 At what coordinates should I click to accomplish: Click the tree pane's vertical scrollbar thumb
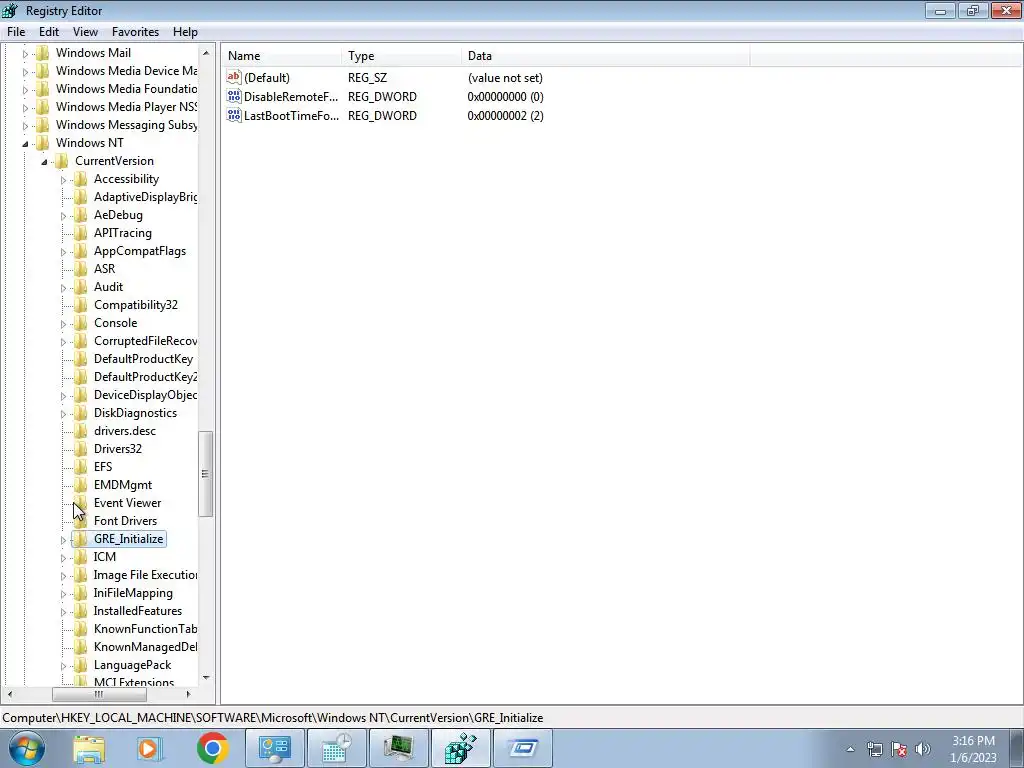(x=205, y=473)
